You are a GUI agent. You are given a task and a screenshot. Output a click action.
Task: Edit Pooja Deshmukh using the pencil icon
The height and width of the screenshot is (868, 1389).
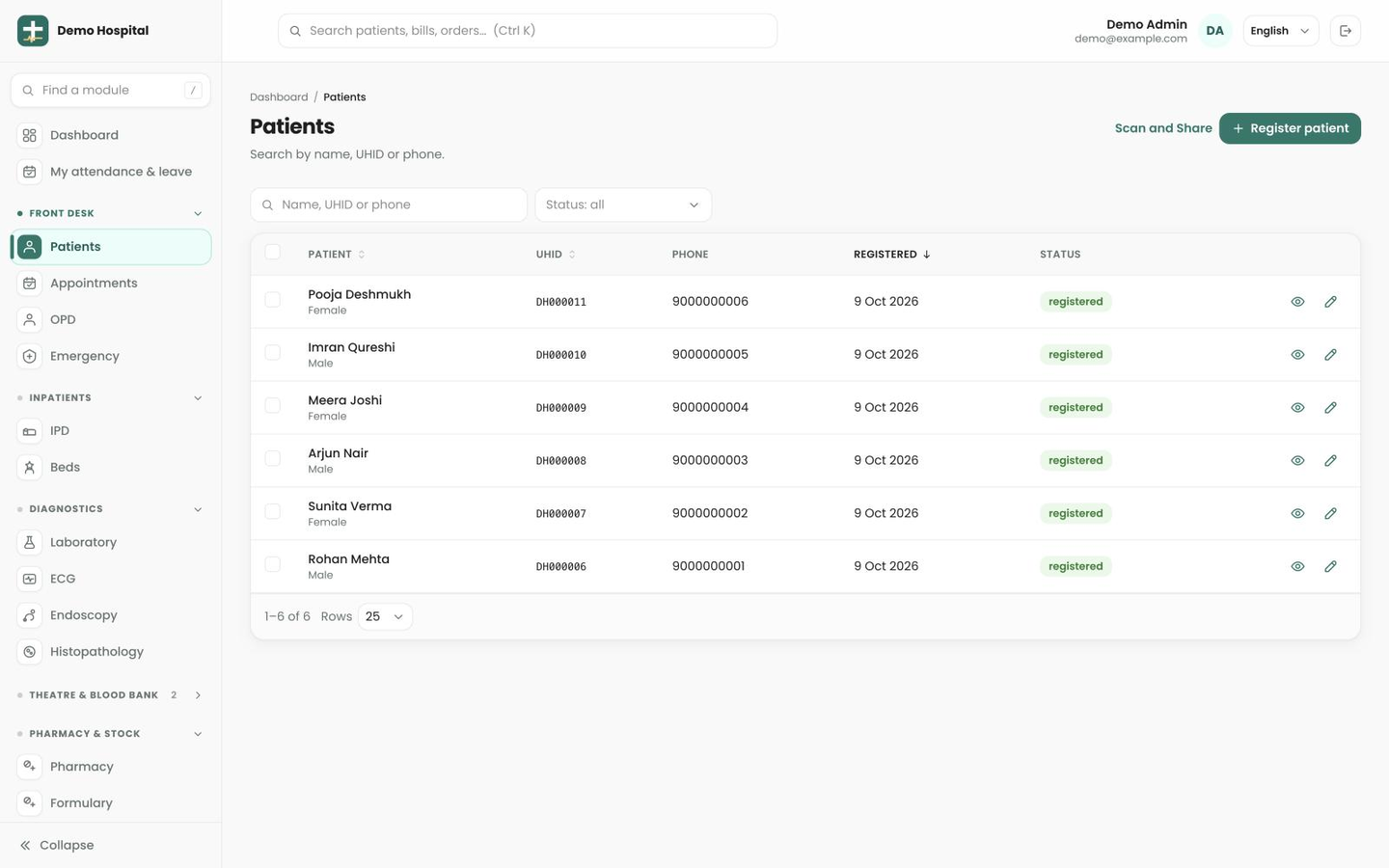[x=1330, y=302]
